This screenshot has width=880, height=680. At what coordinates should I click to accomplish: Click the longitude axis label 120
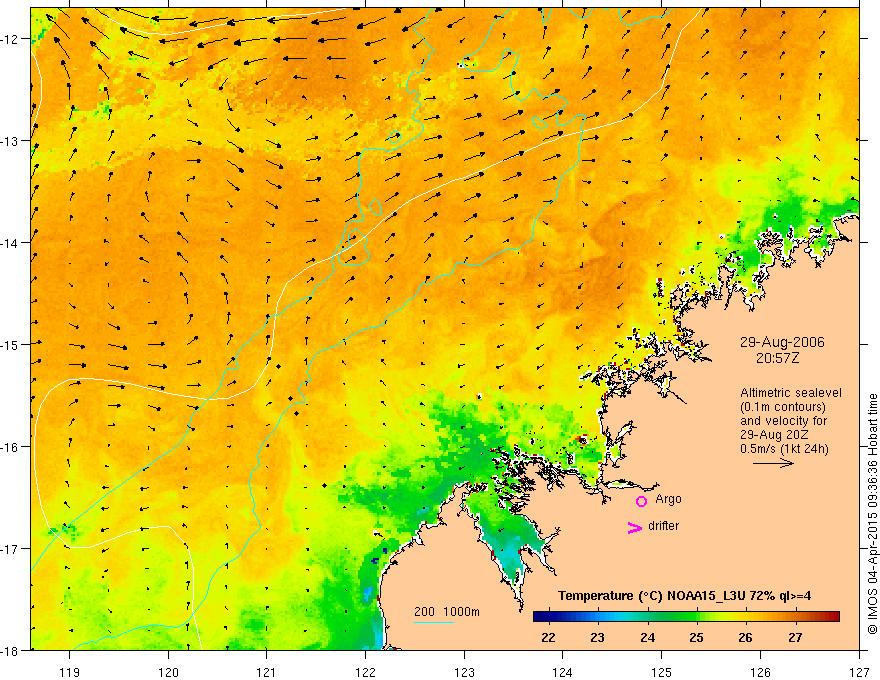[x=168, y=672]
